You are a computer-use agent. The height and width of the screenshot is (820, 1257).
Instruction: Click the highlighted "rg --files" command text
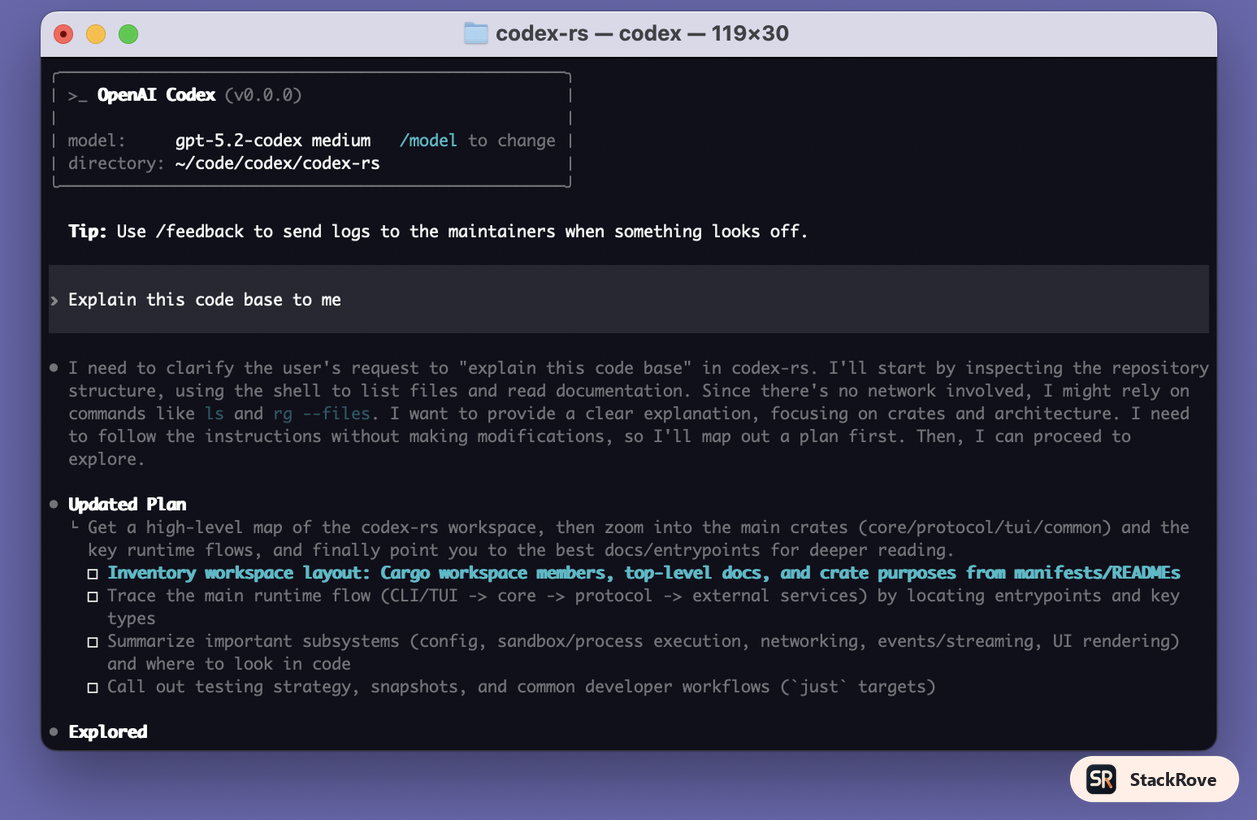coord(318,413)
